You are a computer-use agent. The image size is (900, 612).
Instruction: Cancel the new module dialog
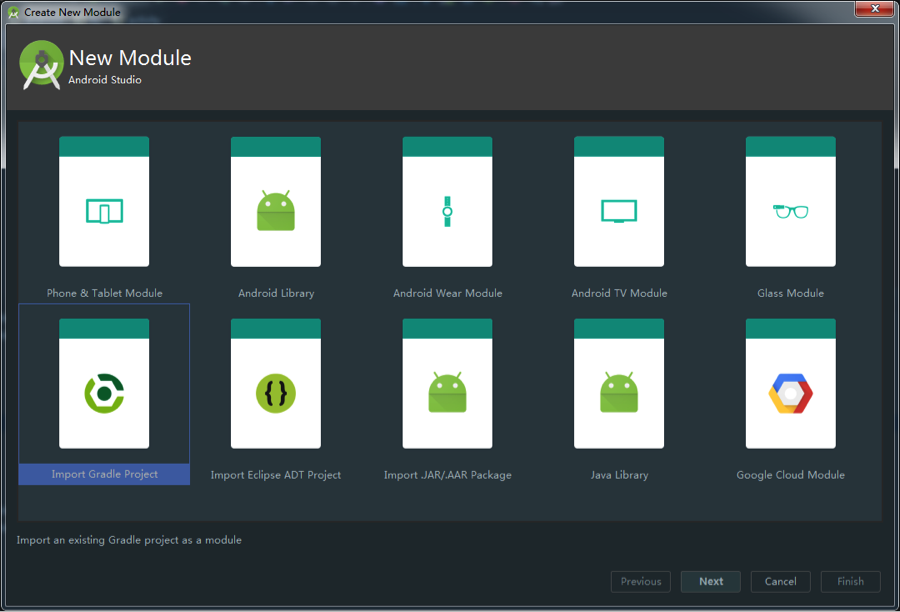(x=781, y=582)
